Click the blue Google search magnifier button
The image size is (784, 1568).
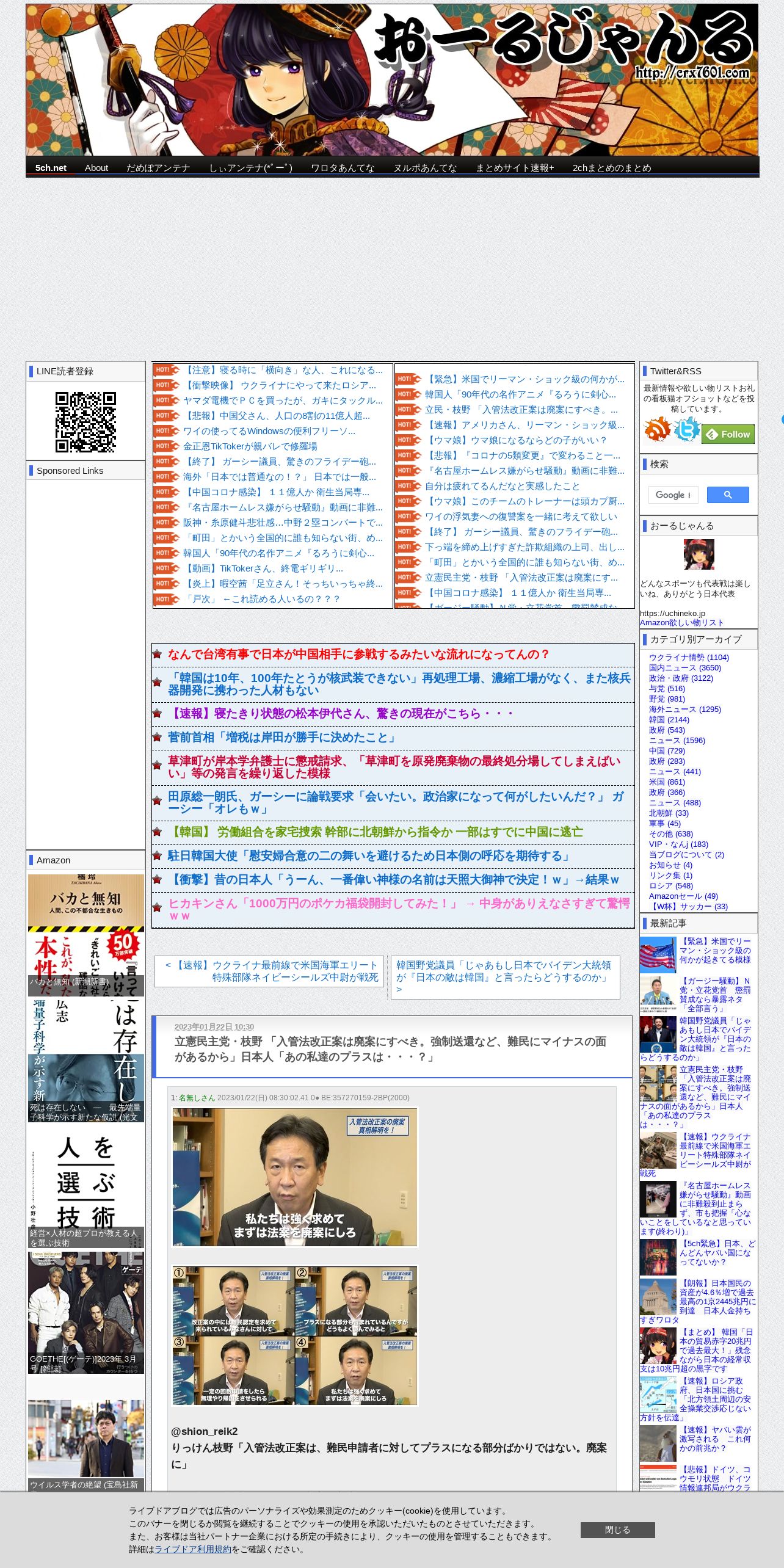tap(728, 495)
